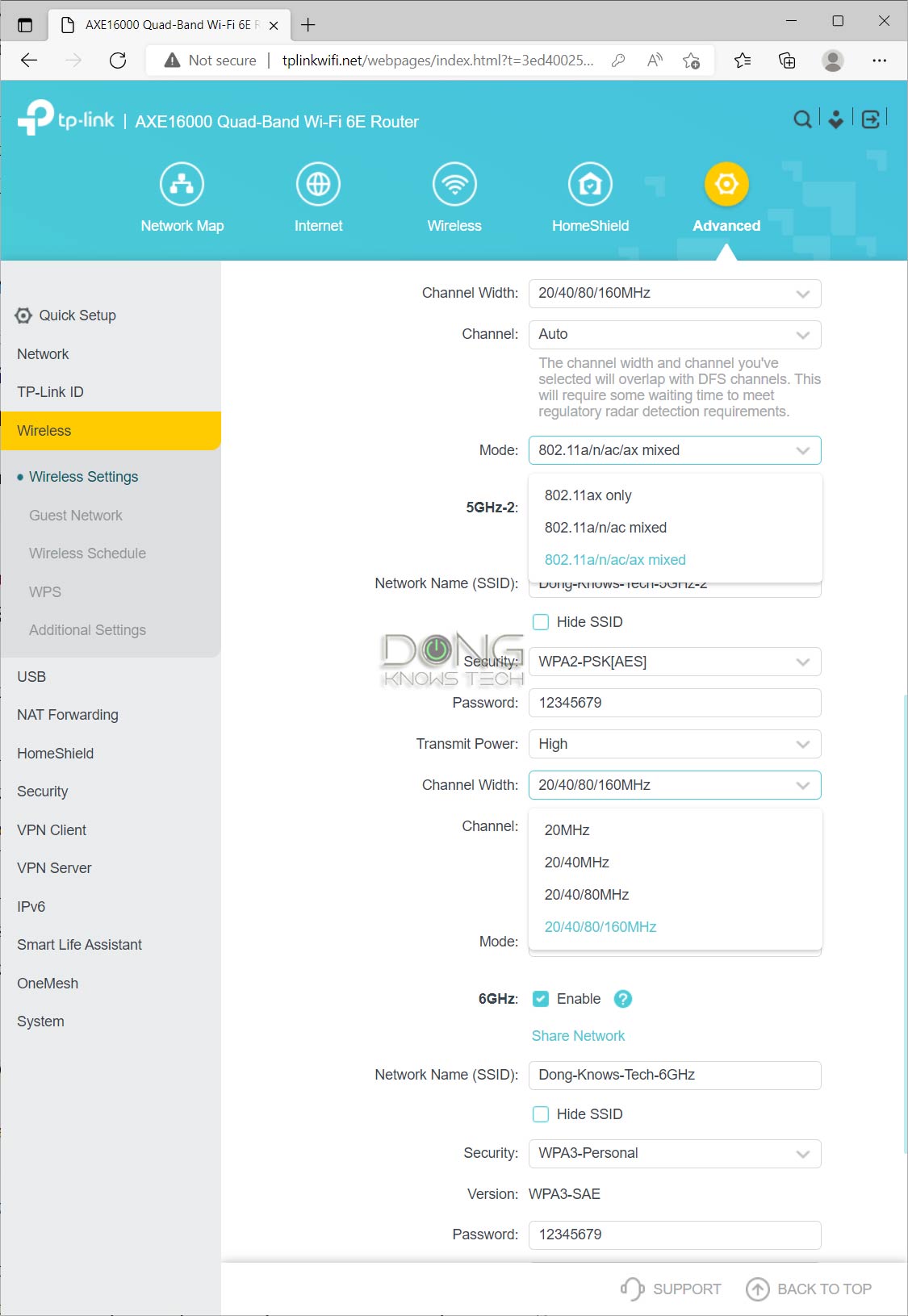Open TP-Link ID in sidebar
The image size is (908, 1316).
click(50, 392)
